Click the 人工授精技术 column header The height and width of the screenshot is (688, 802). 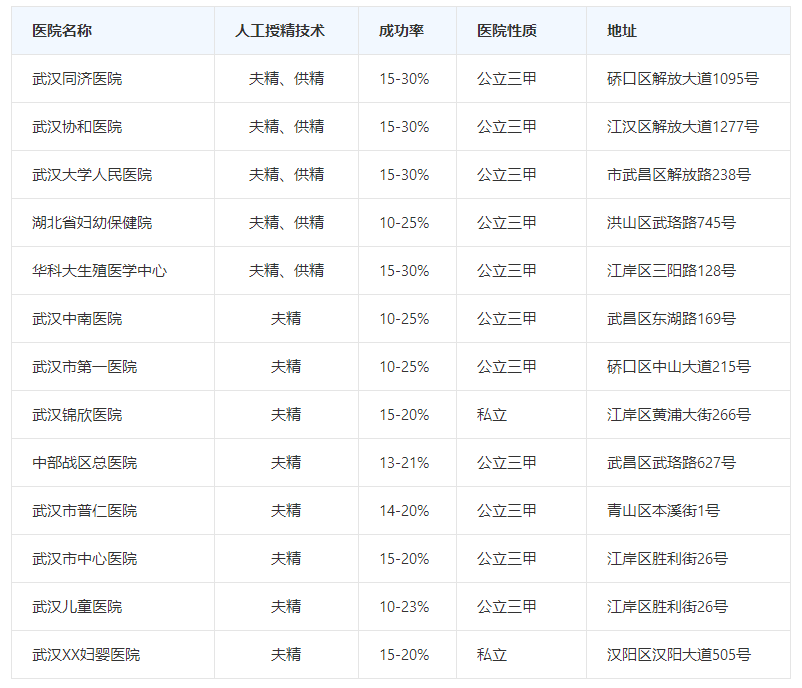coord(286,31)
